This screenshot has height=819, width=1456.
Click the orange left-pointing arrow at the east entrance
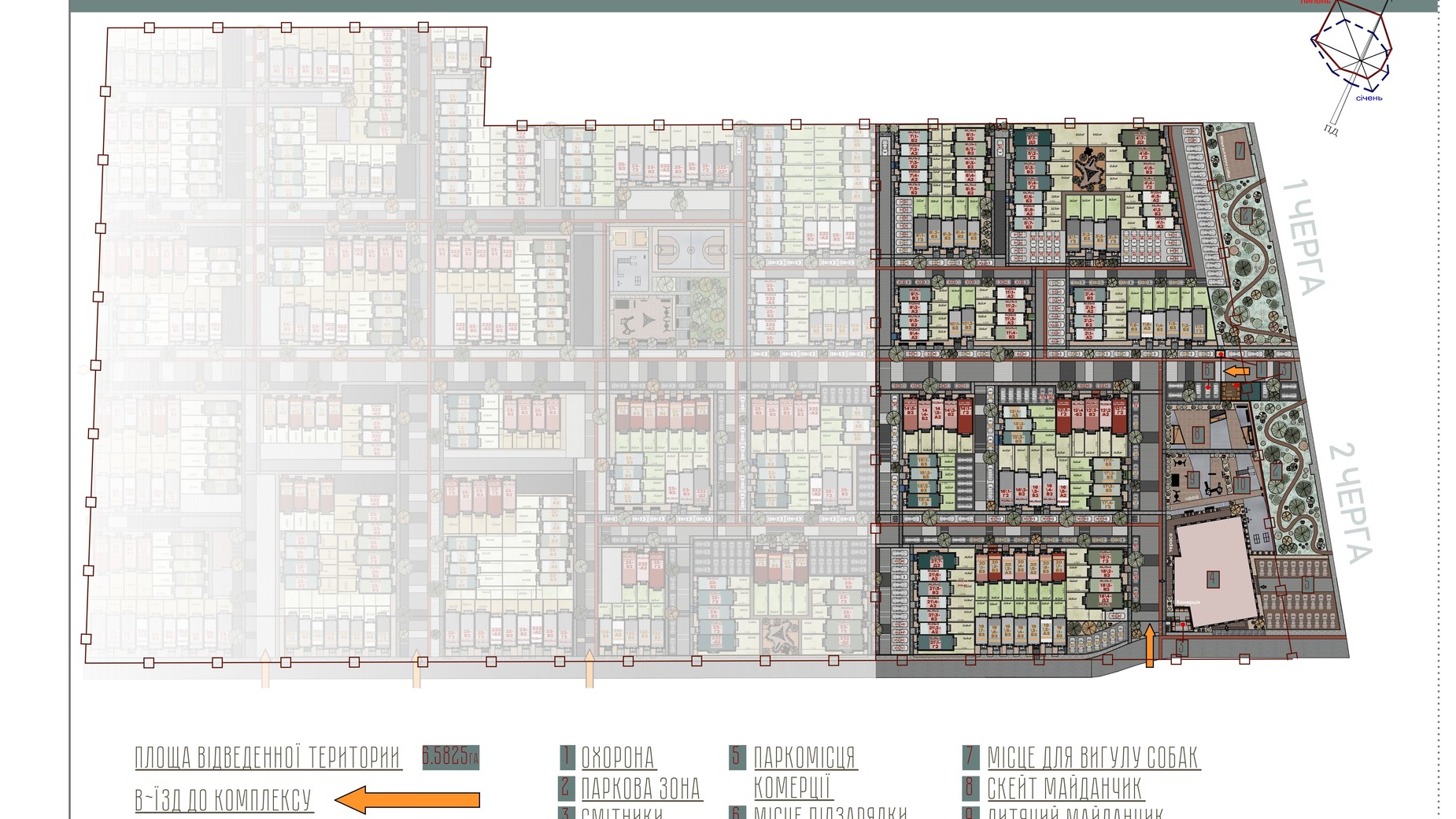[1236, 371]
